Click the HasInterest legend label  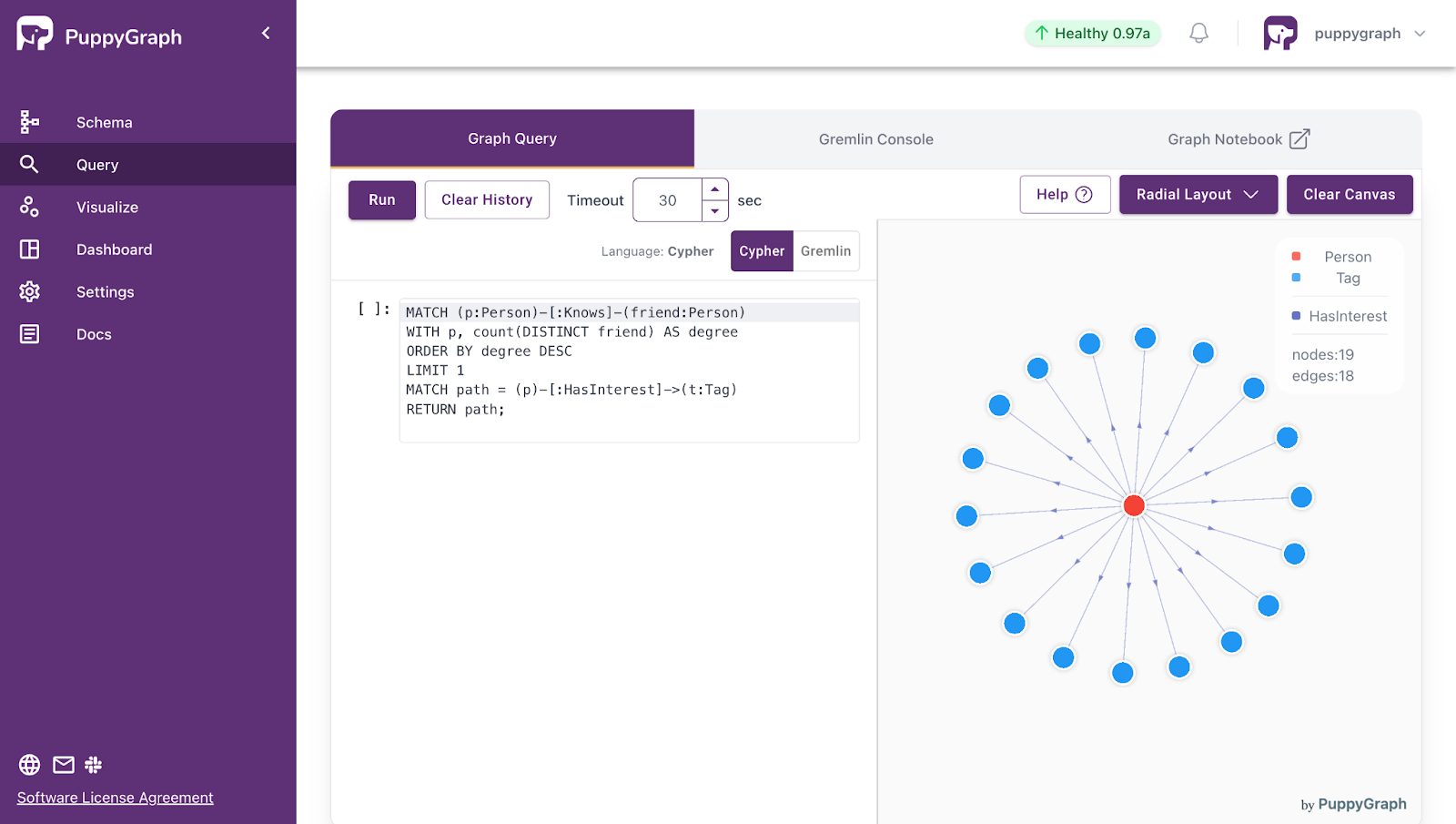coord(1348,317)
